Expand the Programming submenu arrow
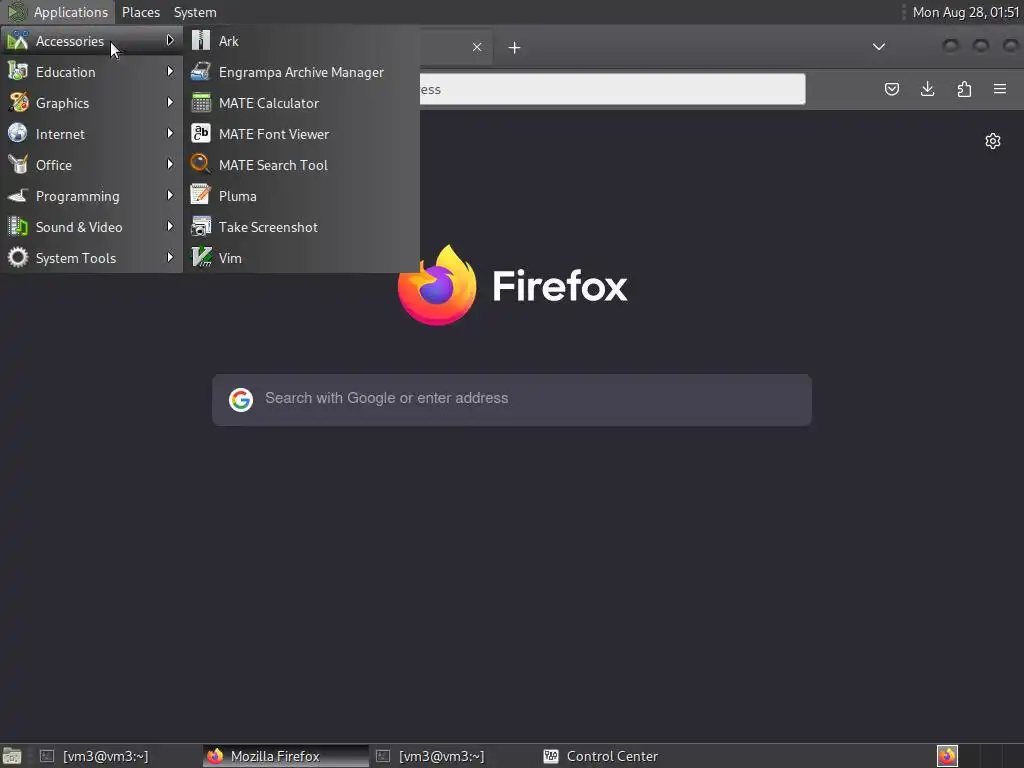 (x=170, y=195)
